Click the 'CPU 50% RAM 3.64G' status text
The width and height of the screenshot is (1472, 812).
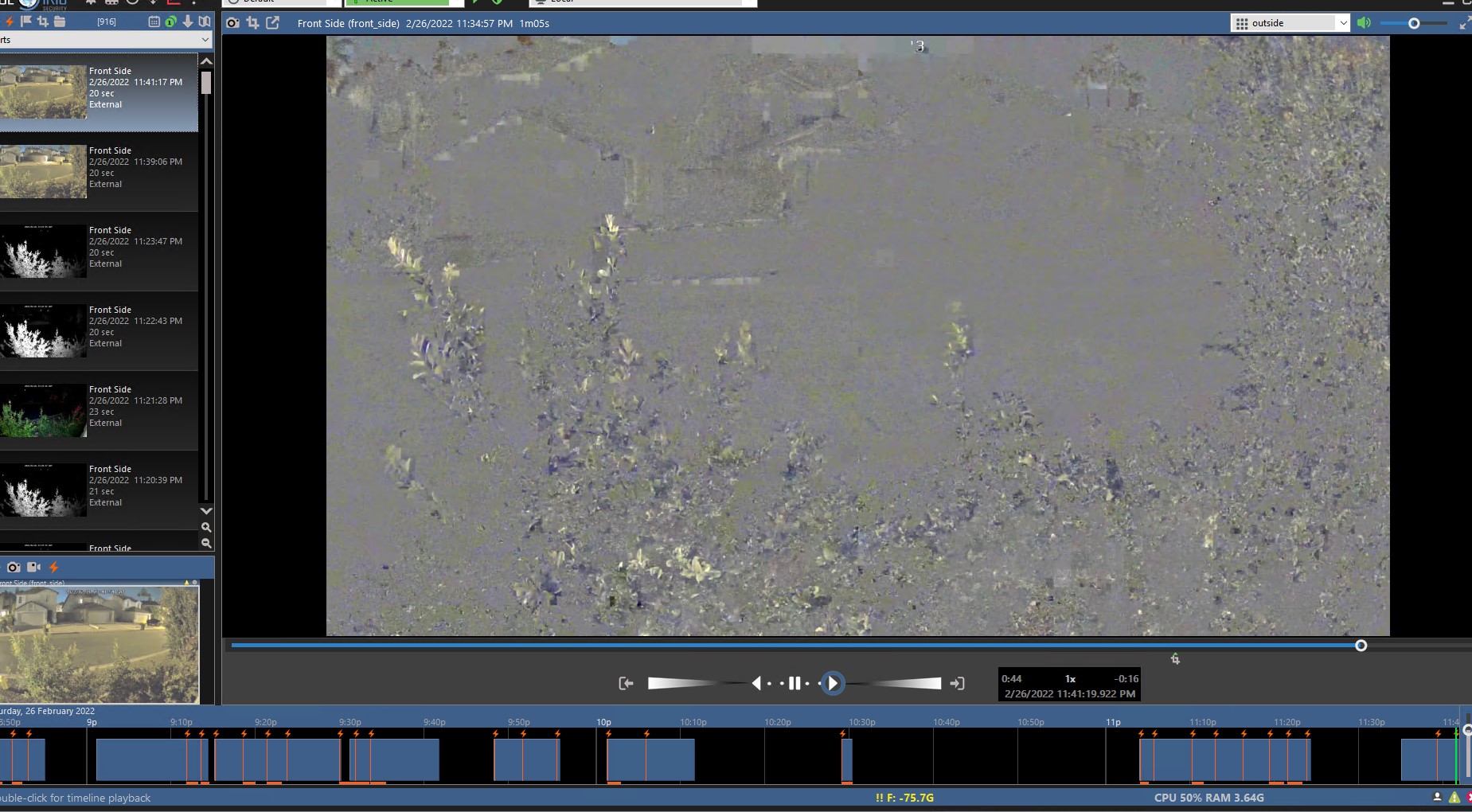(x=1208, y=798)
